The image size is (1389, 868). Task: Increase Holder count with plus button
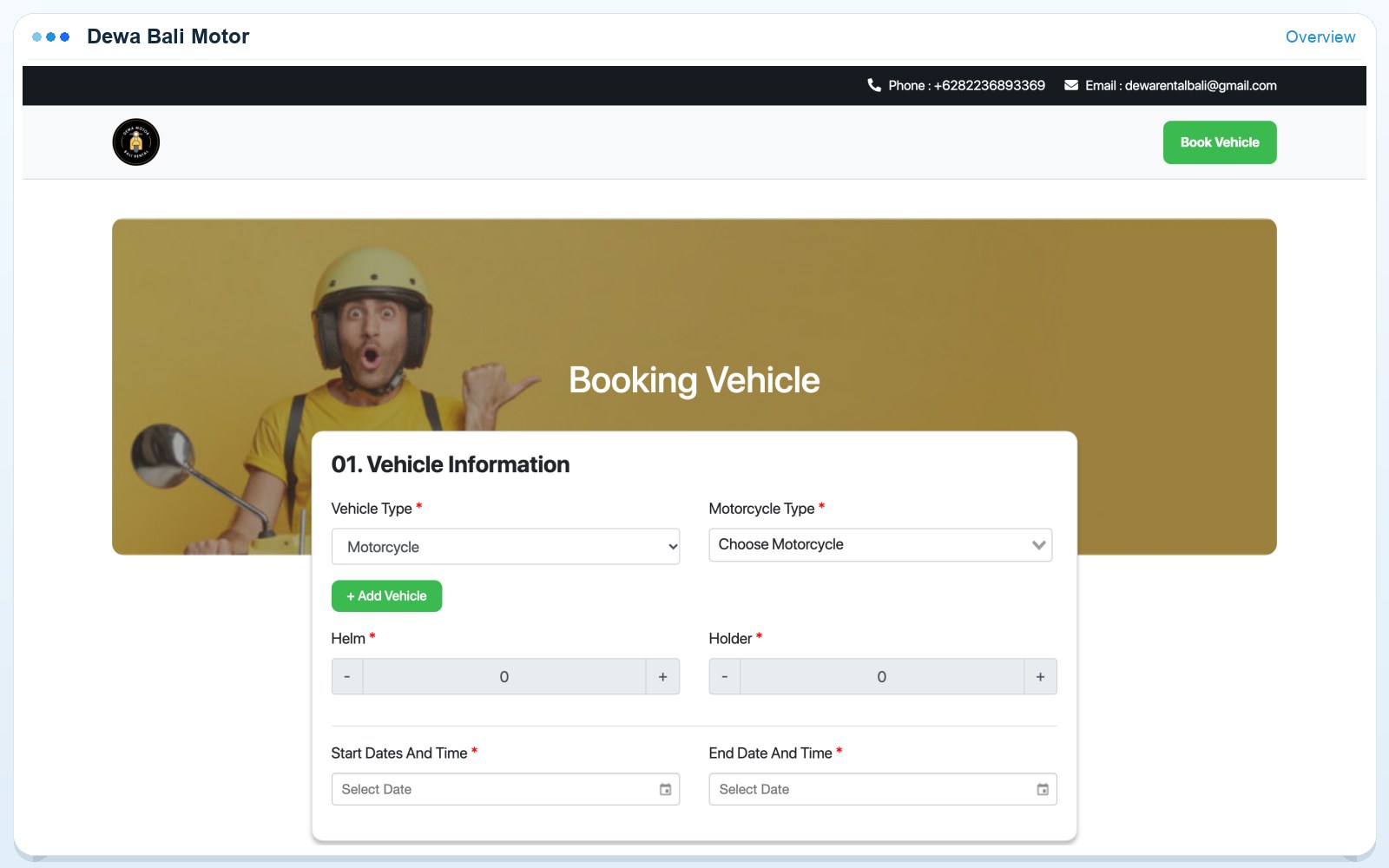coord(1040,677)
